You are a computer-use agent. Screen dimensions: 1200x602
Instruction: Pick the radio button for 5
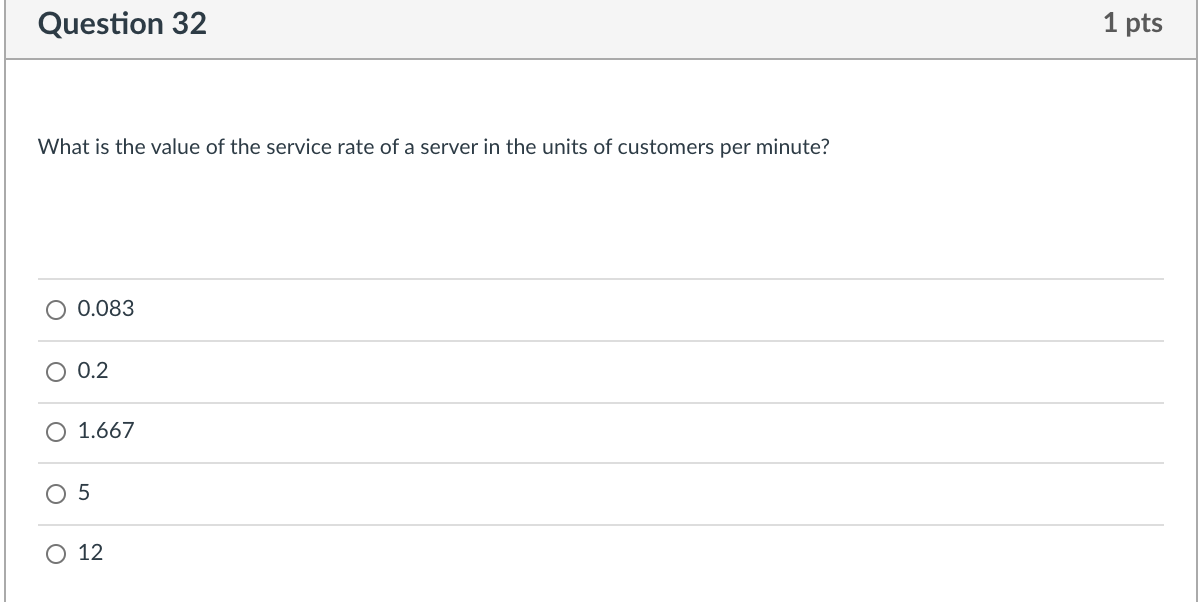pyautogui.click(x=55, y=494)
